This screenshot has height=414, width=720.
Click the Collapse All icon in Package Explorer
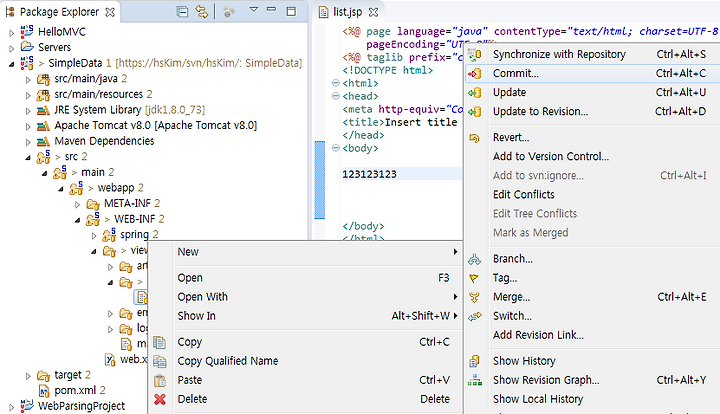click(x=182, y=11)
